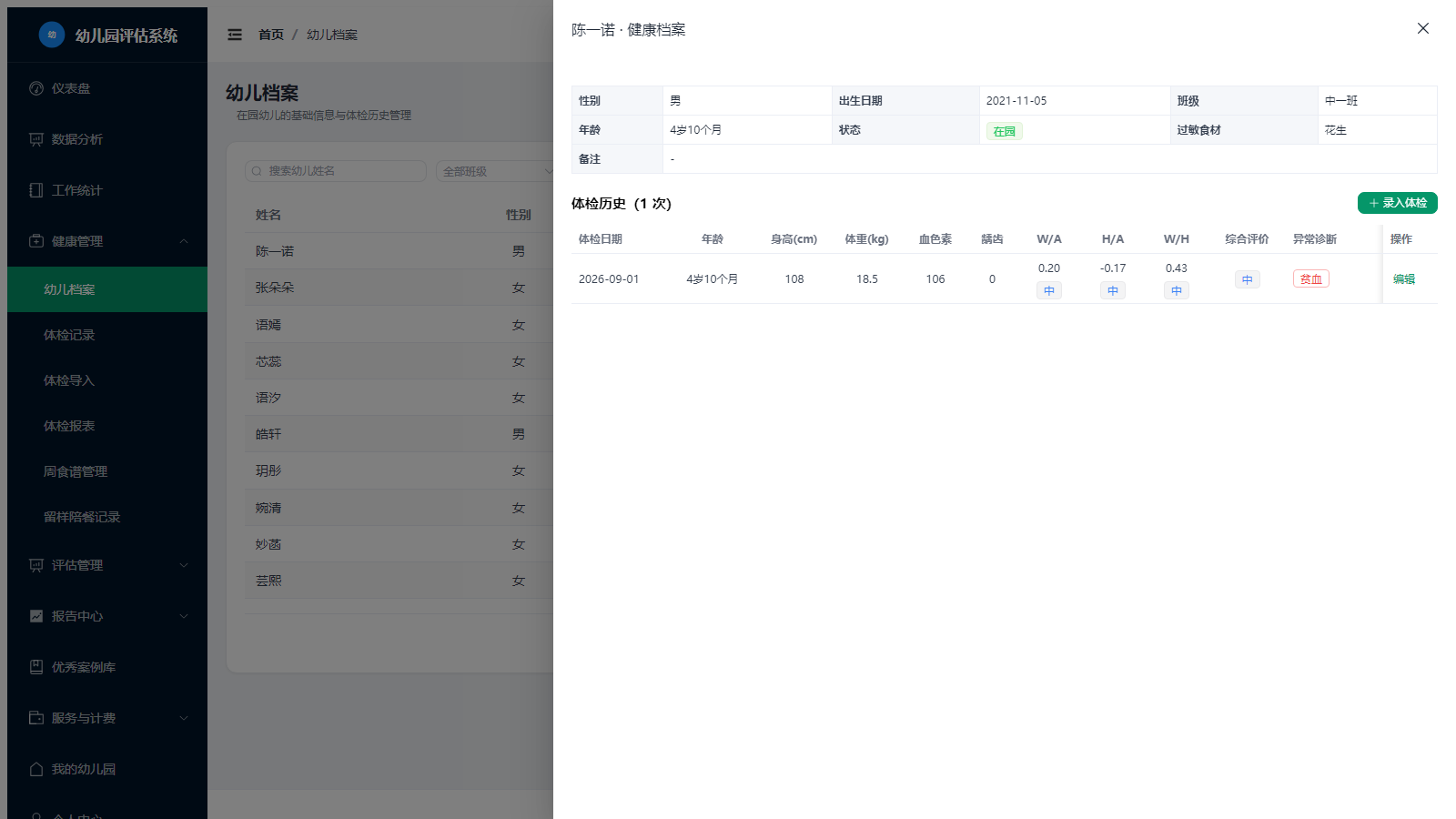Click the 录入体检 button
The height and width of the screenshot is (819, 1456).
(x=1397, y=203)
